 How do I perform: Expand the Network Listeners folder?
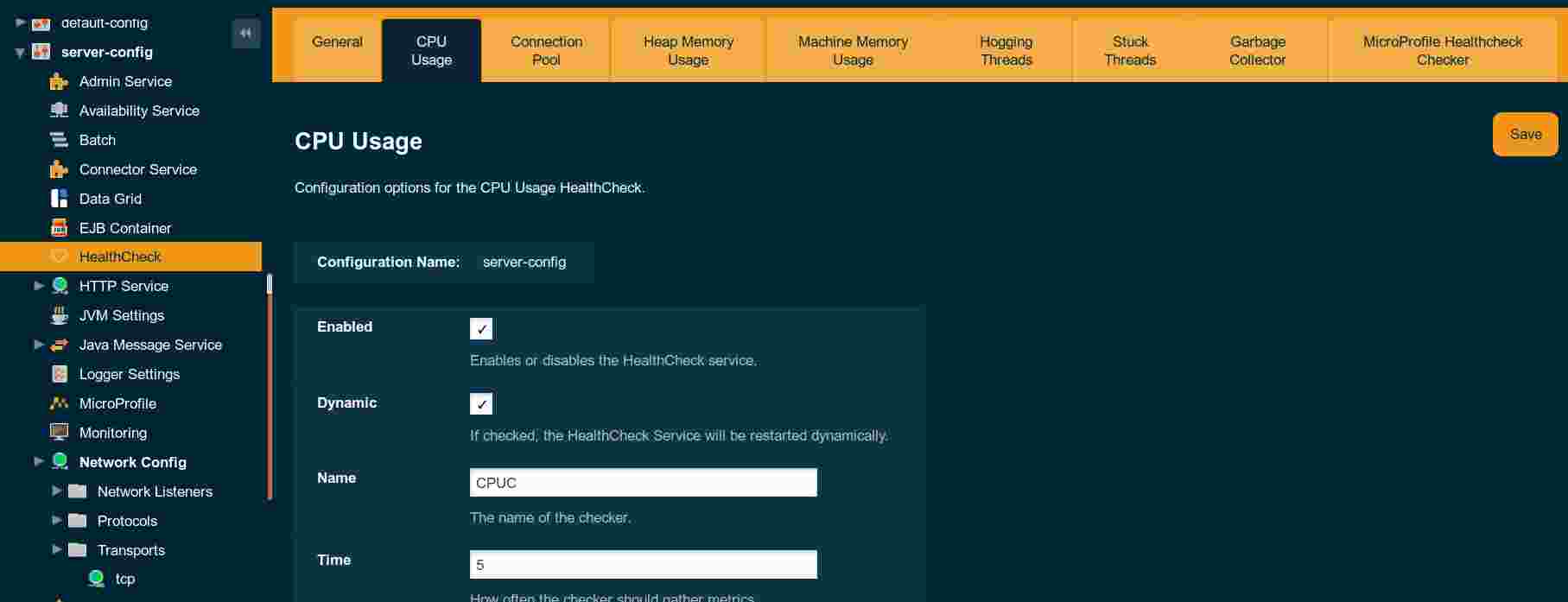[x=57, y=491]
